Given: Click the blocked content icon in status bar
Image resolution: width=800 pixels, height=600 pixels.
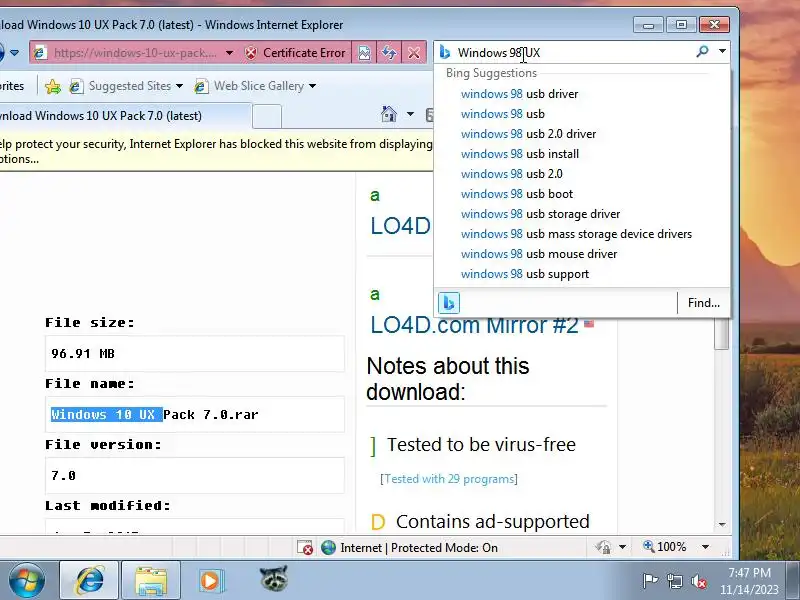Looking at the screenshot, I should (x=305, y=547).
